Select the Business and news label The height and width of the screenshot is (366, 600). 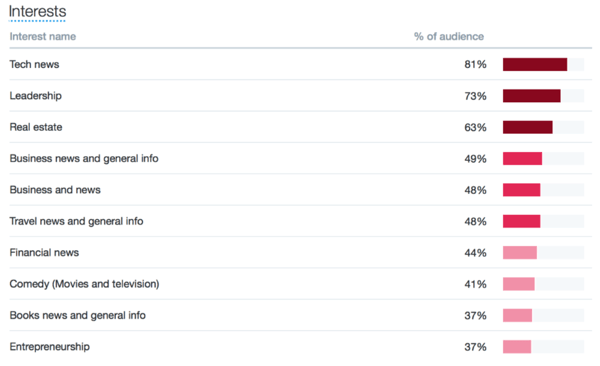tap(55, 190)
